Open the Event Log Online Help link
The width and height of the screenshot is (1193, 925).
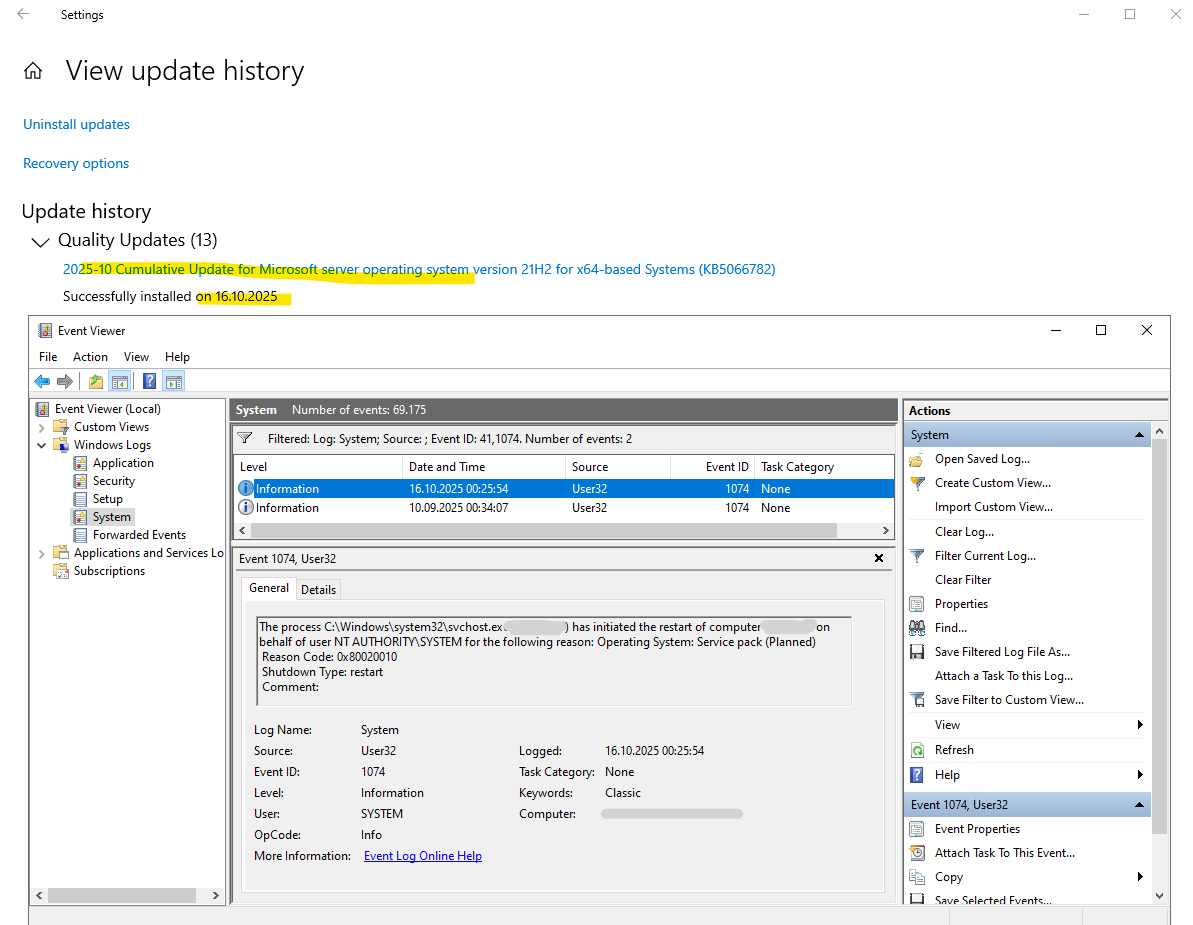[422, 856]
